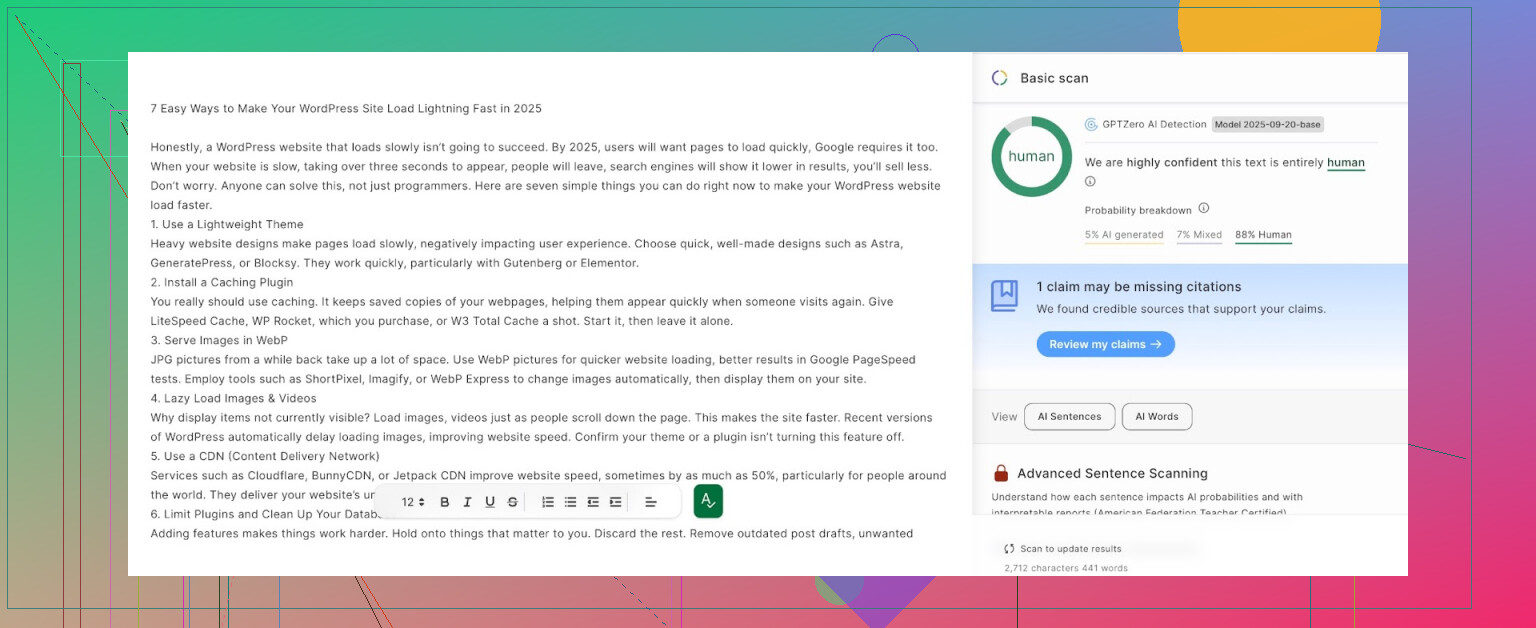The image size is (1536, 628).
Task: Toggle the AI Words view
Action: click(1156, 417)
